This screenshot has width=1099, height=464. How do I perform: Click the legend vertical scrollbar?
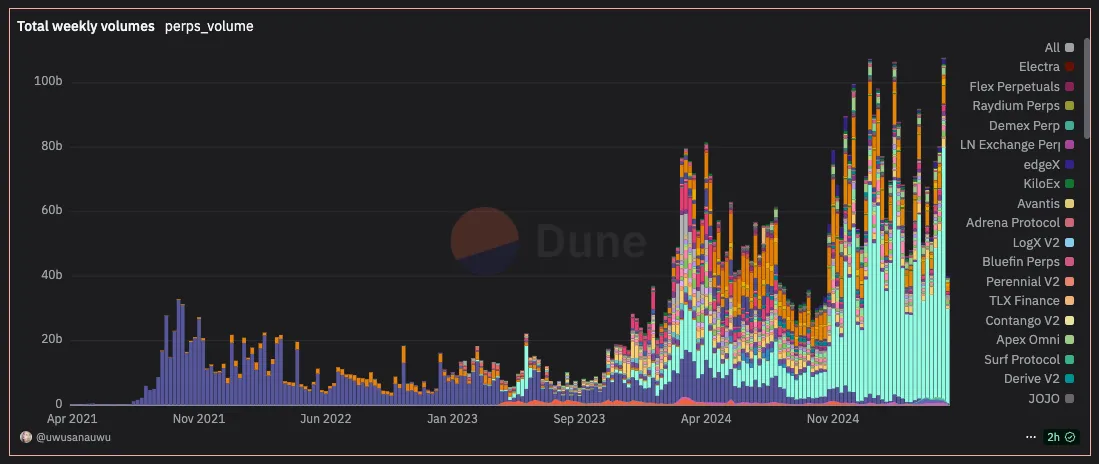1087,88
